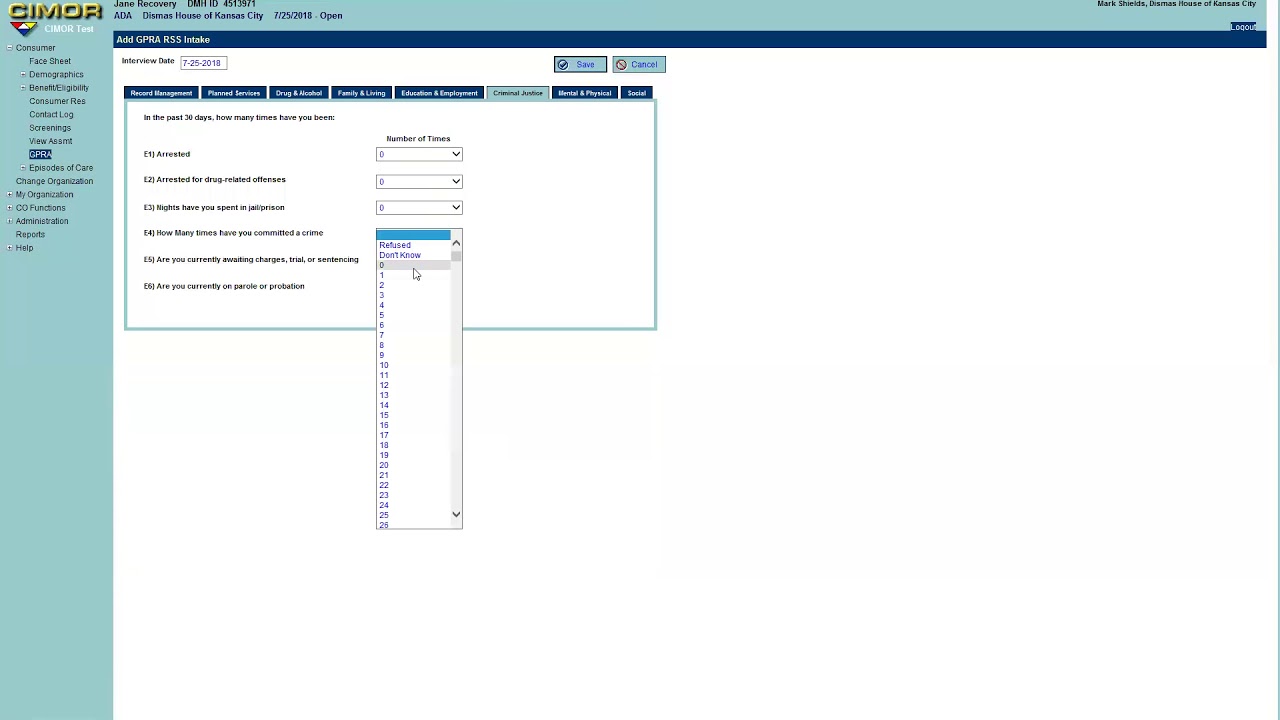Select the blank option in list
The image size is (1280, 720).
tap(413, 235)
